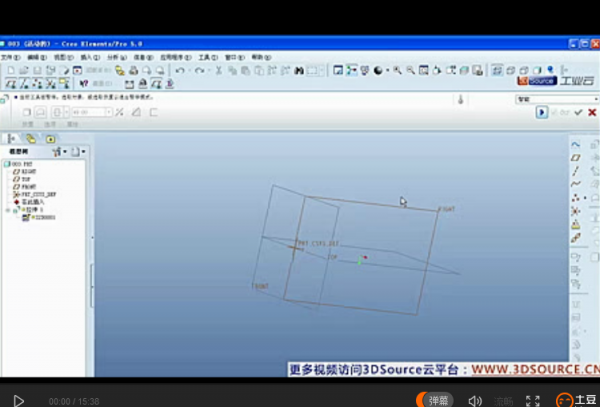Toggle the coordinate systems display icon
This screenshot has height=407, width=600.
tap(51, 83)
